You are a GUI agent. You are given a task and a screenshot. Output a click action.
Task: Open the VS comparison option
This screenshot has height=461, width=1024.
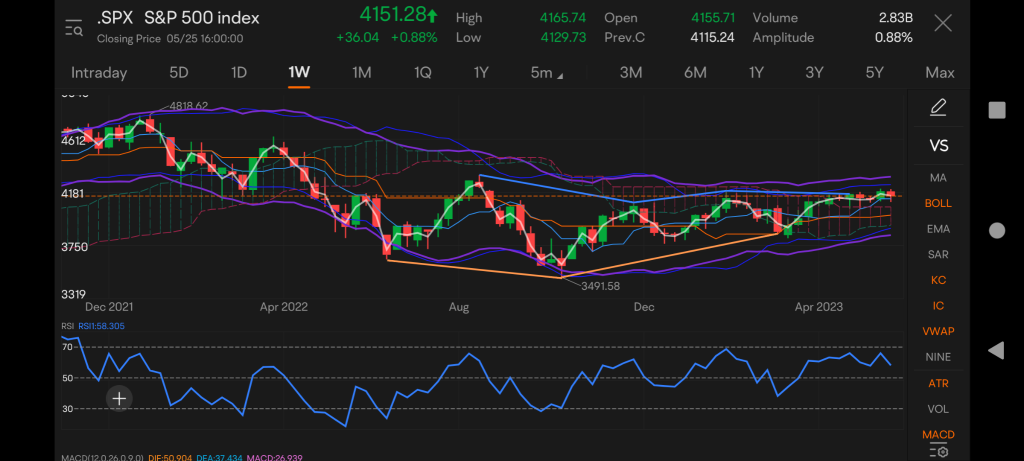tap(938, 146)
